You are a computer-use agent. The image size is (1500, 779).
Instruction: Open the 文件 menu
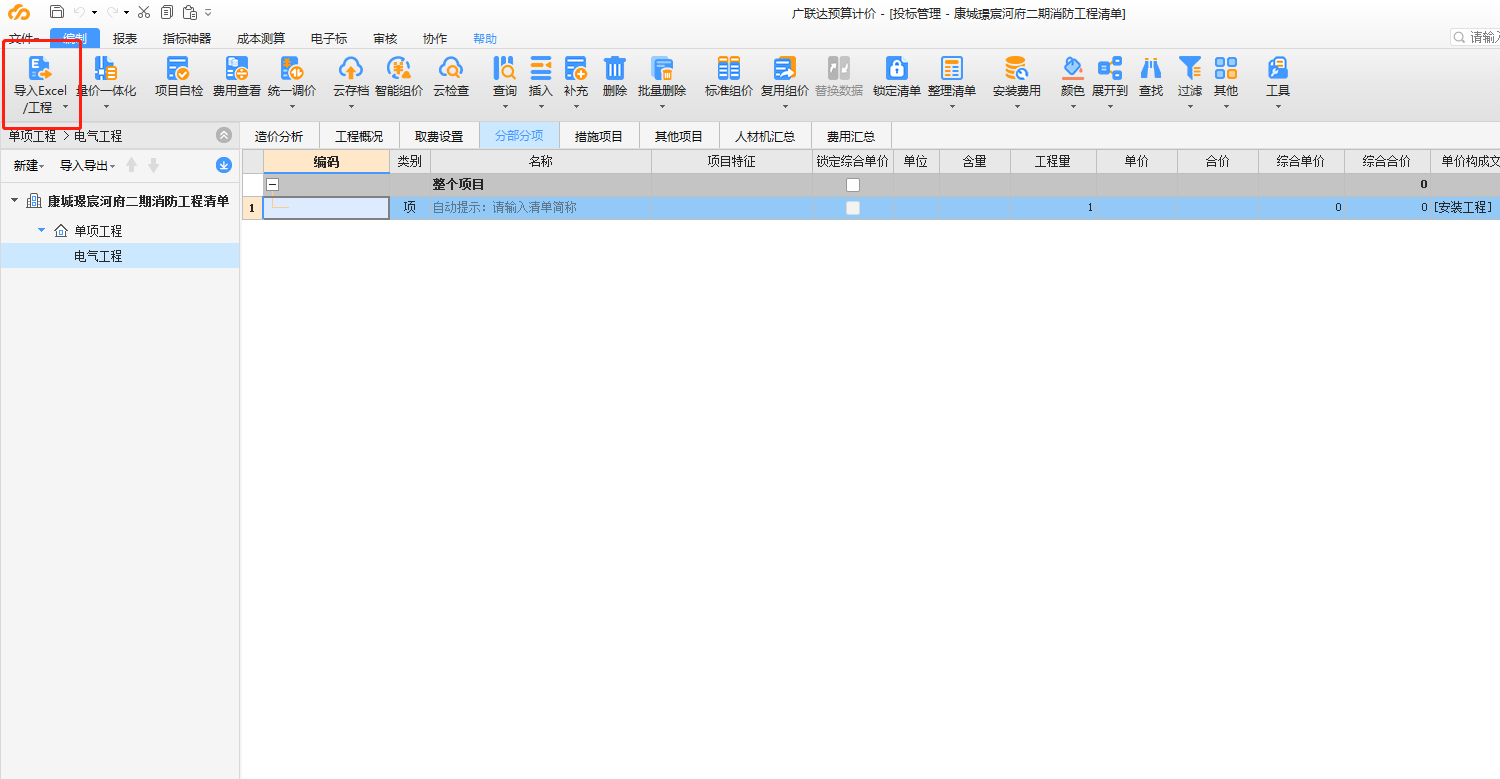click(x=23, y=39)
